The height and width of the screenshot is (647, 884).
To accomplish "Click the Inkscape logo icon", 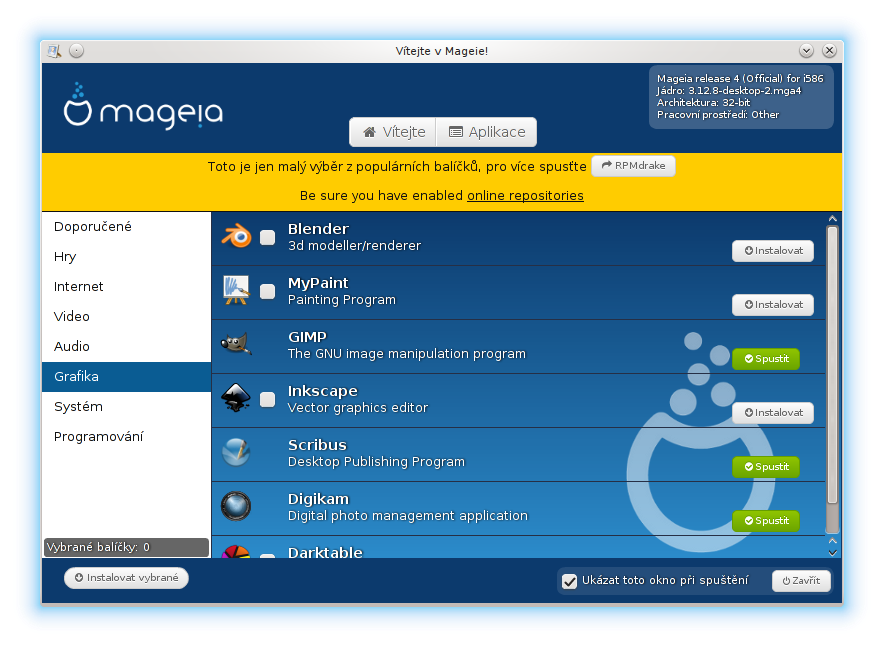I will [x=236, y=399].
